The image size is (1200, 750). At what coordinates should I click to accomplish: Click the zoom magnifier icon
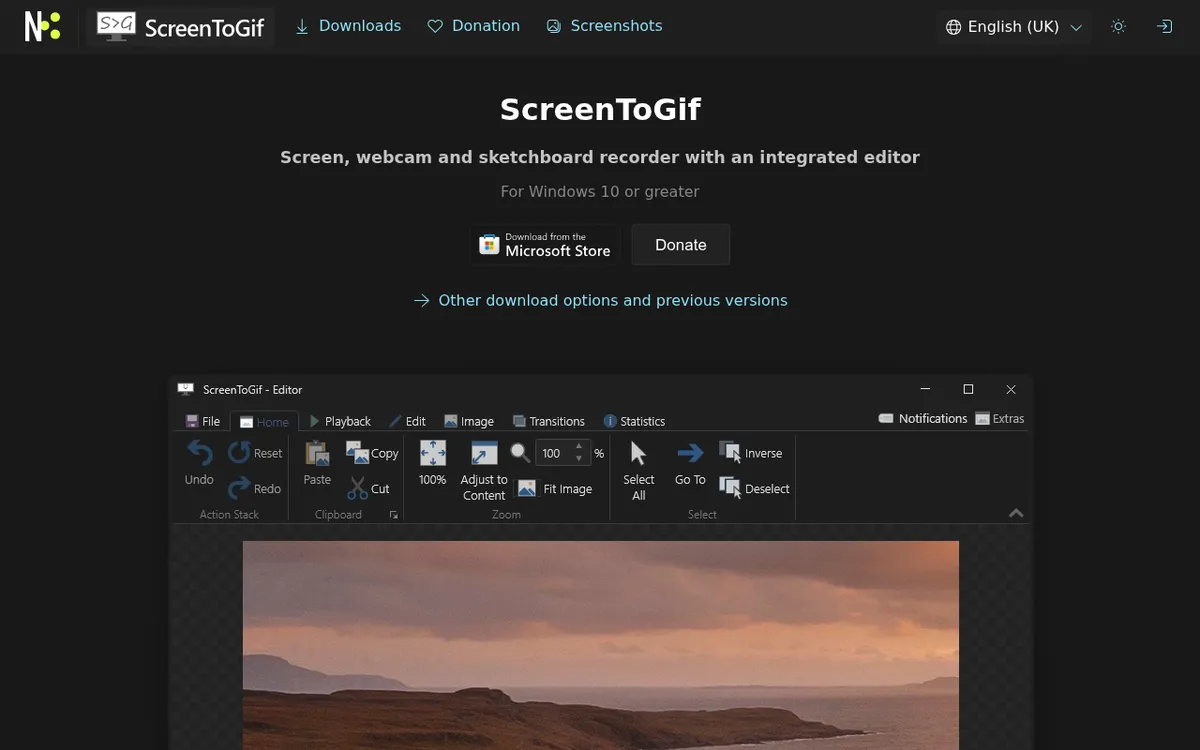pos(520,453)
